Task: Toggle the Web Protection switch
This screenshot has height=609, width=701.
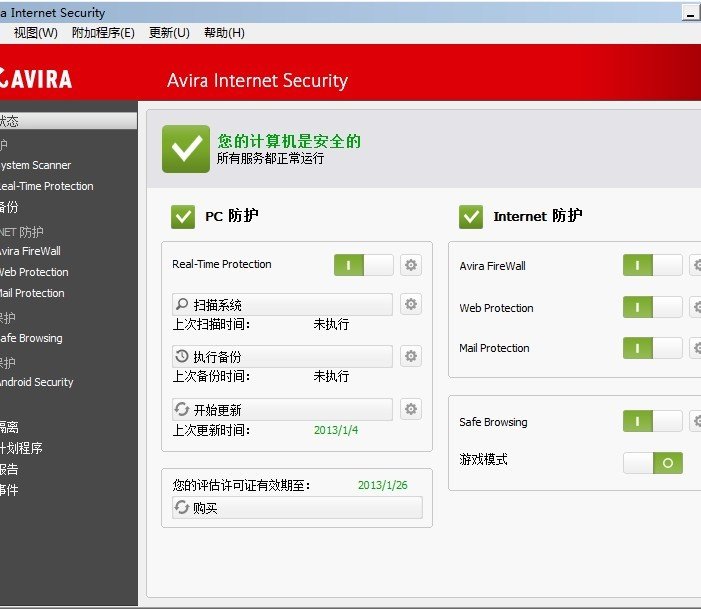Action: pyautogui.click(x=652, y=307)
